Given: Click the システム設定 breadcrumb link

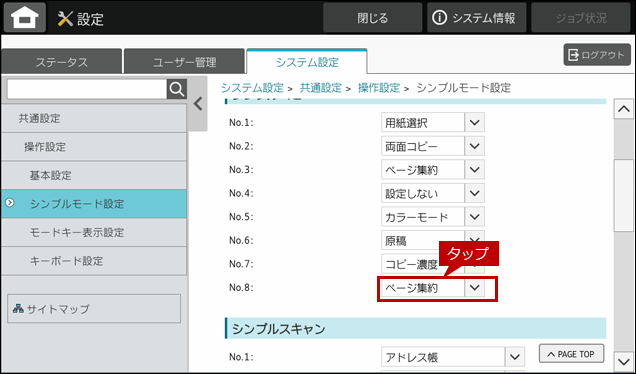Looking at the screenshot, I should pos(252,88).
